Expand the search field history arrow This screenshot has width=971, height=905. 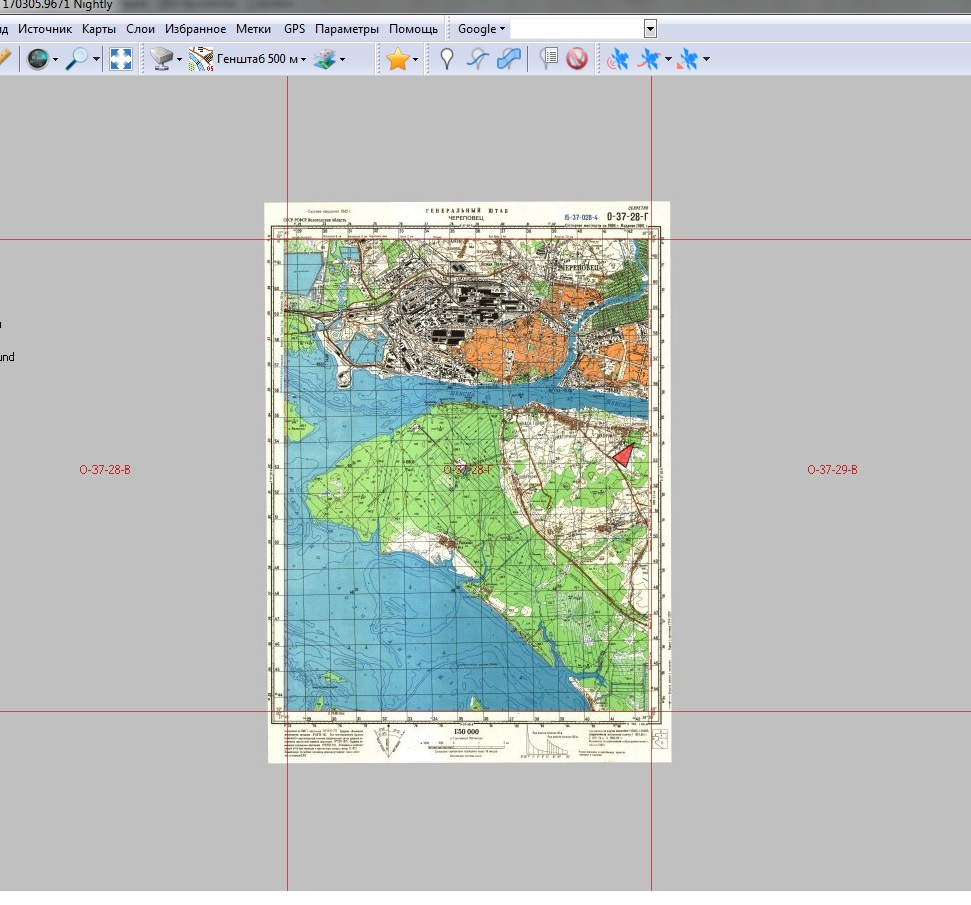(x=650, y=29)
